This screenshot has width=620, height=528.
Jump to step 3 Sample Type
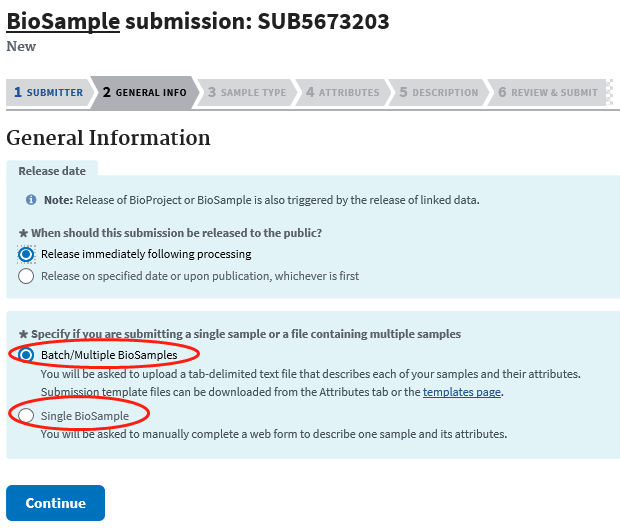246,93
